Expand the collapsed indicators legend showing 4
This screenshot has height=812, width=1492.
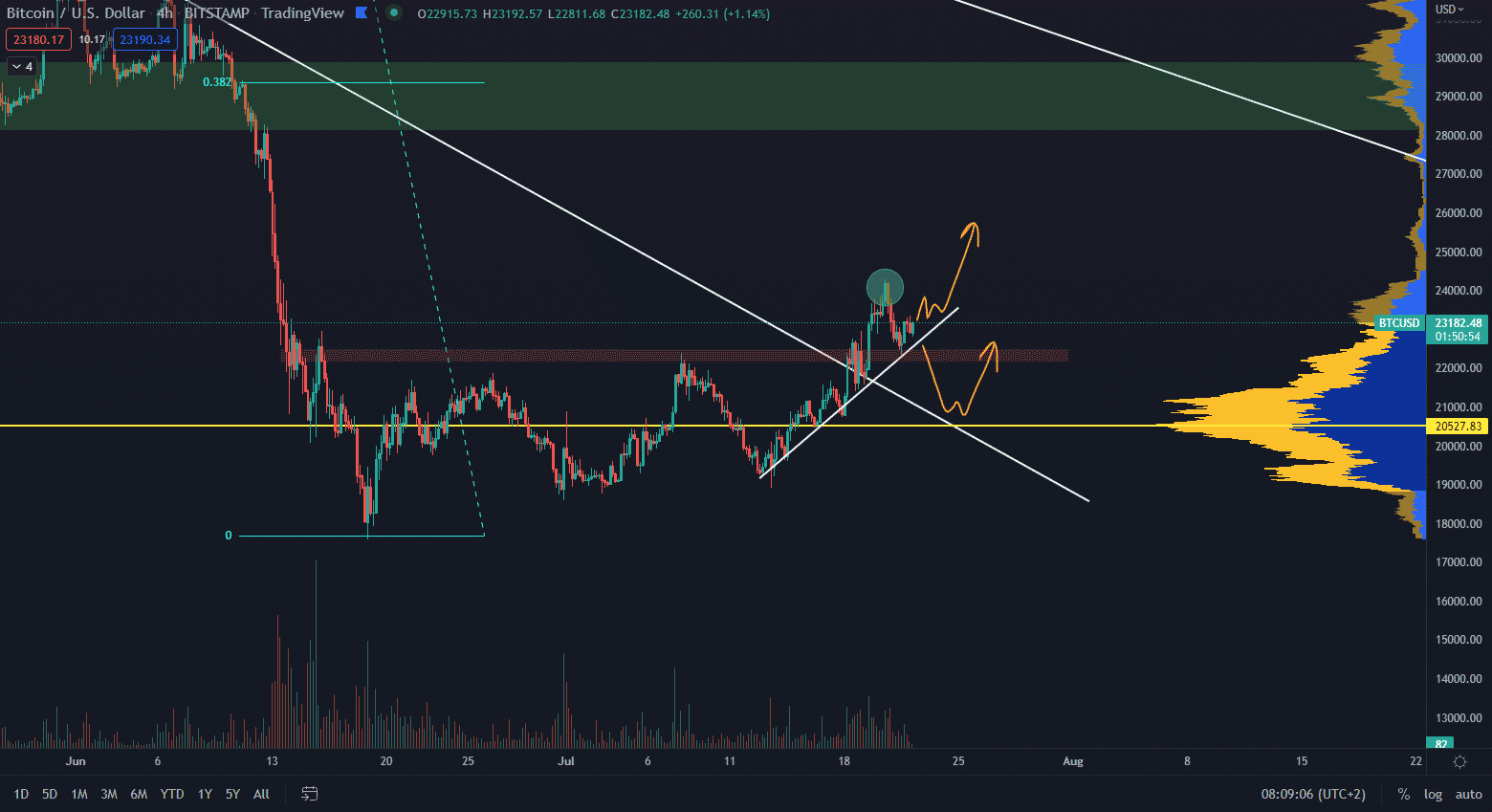tap(21, 66)
